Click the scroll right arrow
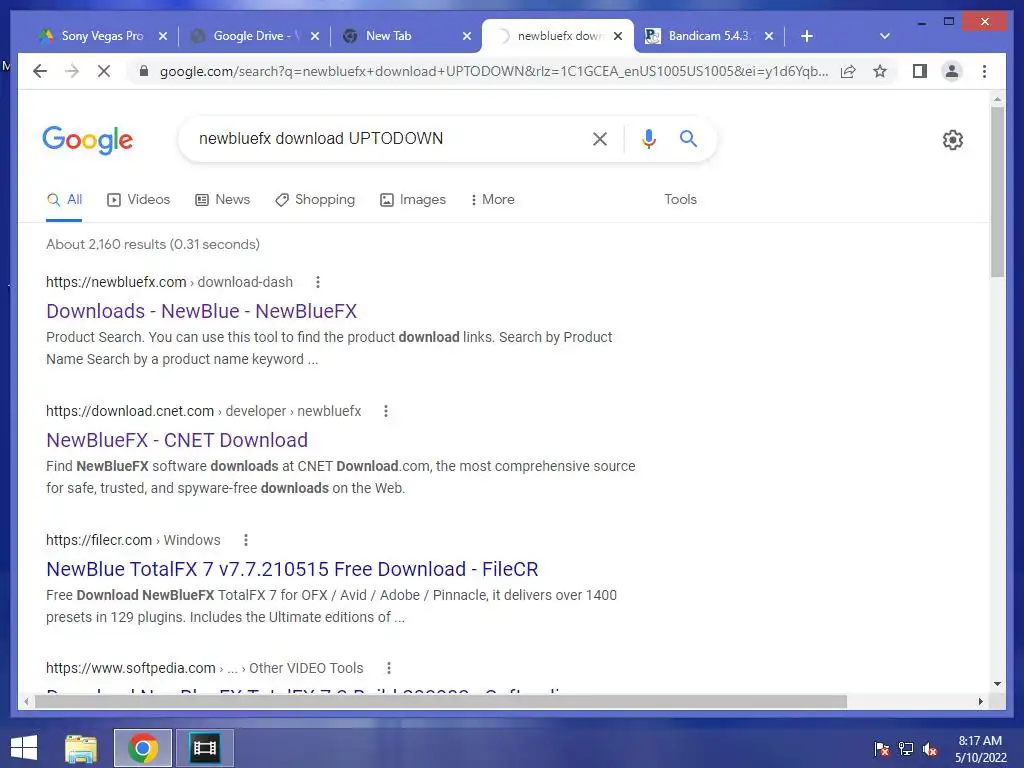 [x=981, y=701]
